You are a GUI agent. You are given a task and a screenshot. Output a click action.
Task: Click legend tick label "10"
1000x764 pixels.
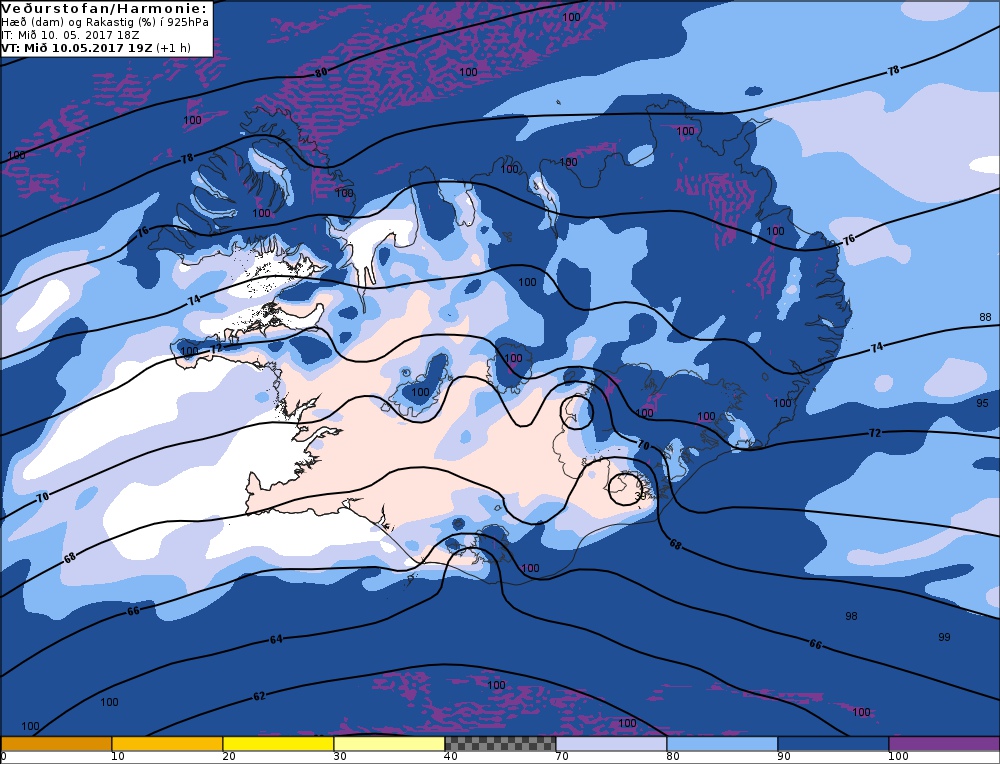(x=117, y=757)
